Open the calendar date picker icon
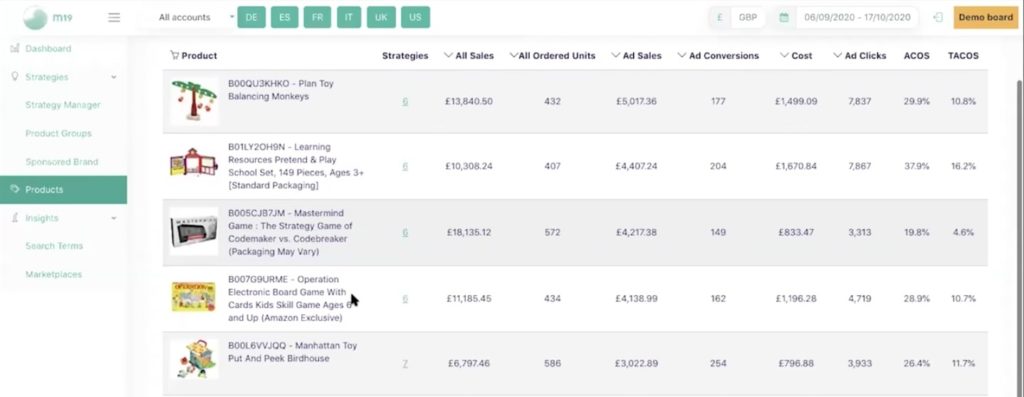The width and height of the screenshot is (1024, 397). (x=784, y=18)
